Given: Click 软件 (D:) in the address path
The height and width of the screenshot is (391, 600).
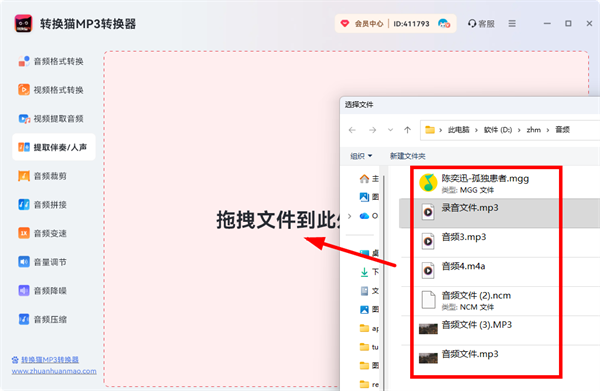Looking at the screenshot, I should pyautogui.click(x=498, y=130).
